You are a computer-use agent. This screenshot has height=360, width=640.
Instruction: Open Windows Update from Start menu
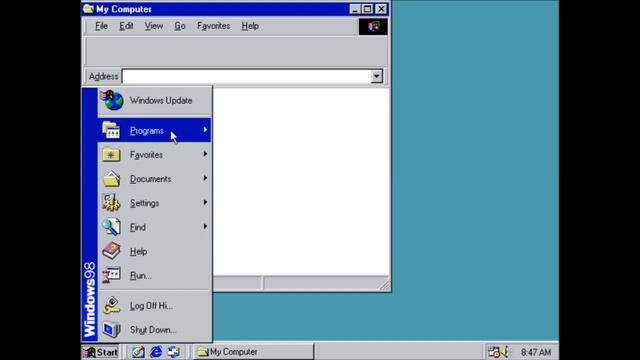pyautogui.click(x=155, y=101)
